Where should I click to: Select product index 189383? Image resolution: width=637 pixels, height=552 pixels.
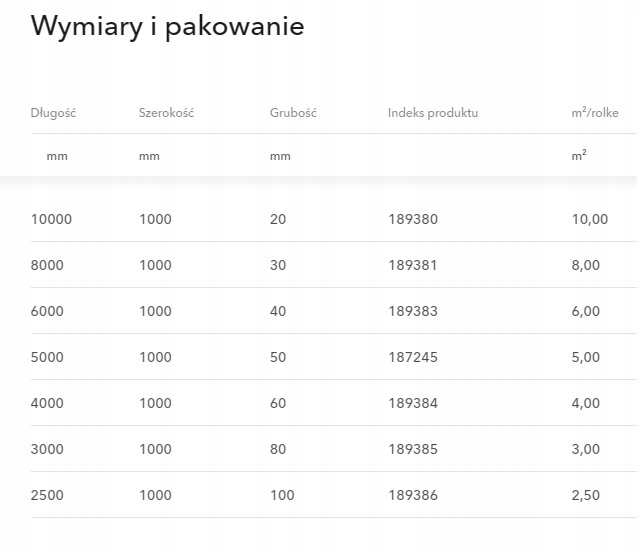[x=413, y=311]
